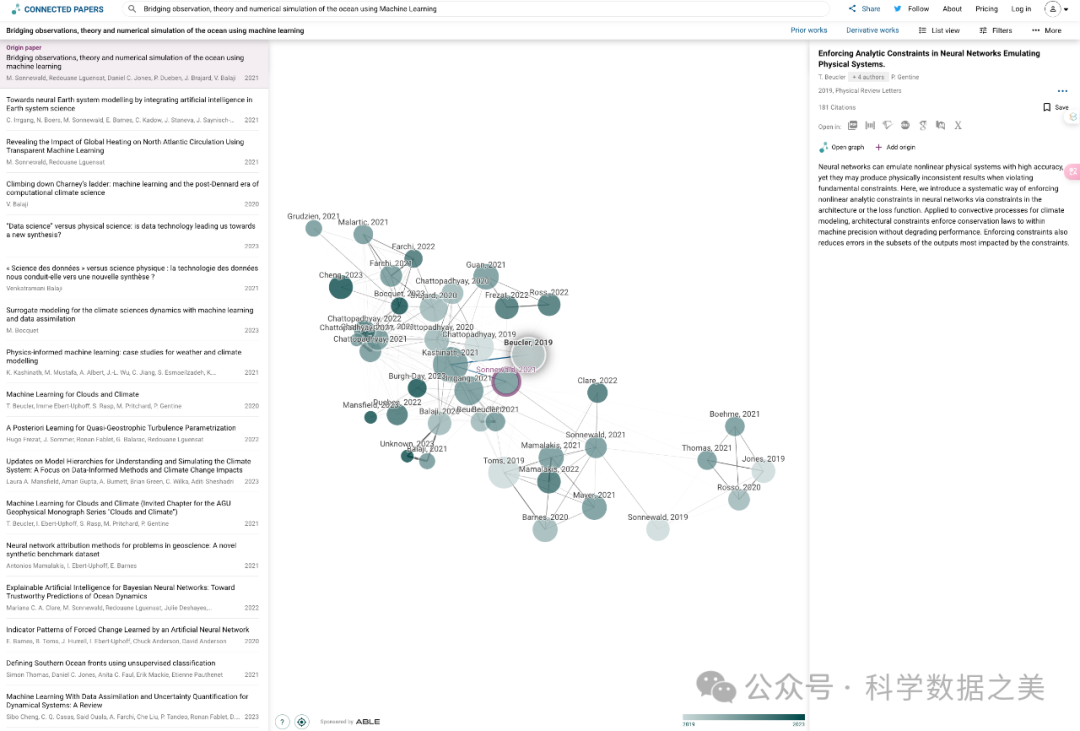Click the Save bookmark icon
Image resolution: width=1080 pixels, height=731 pixels.
click(x=1047, y=107)
